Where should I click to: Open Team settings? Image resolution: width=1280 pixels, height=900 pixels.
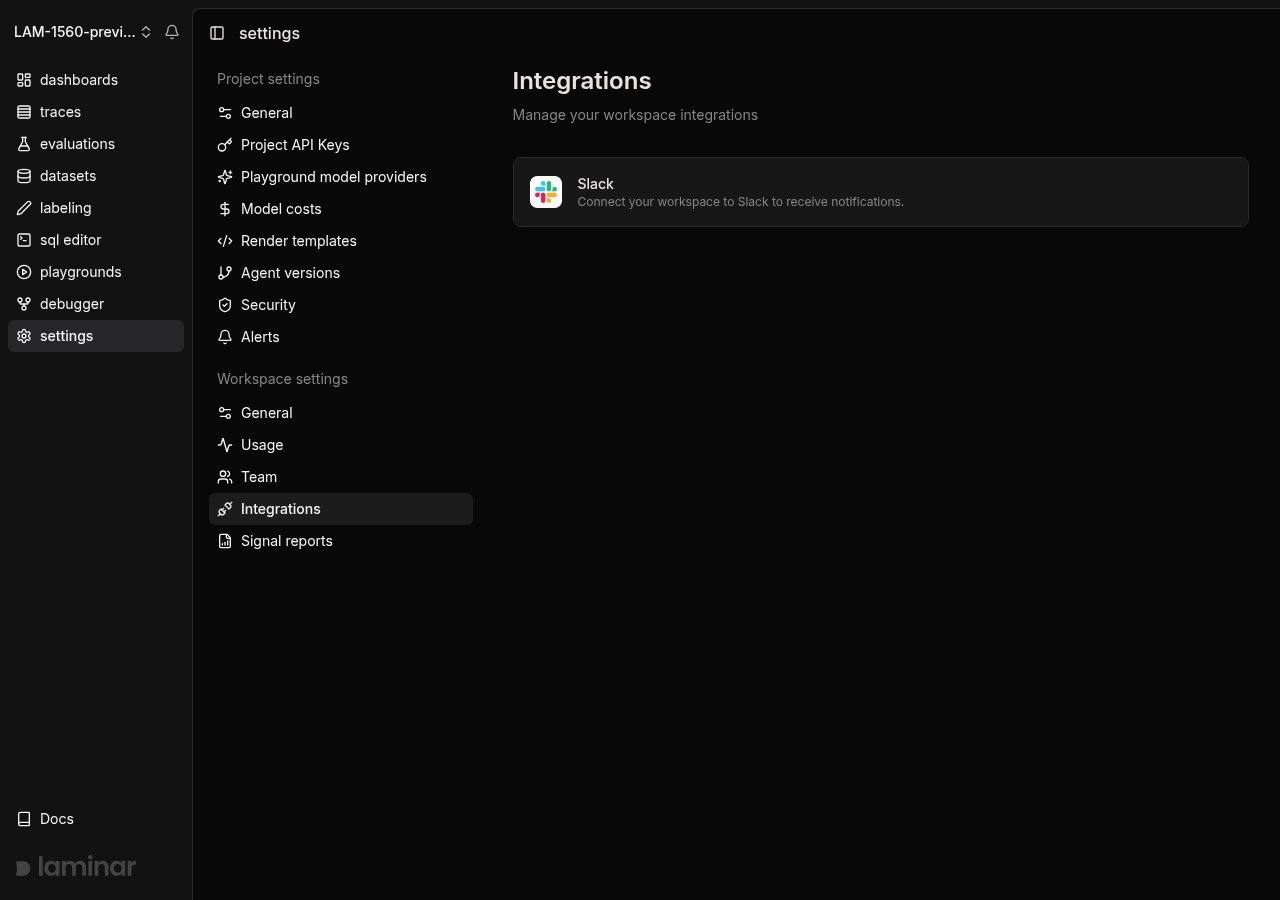pos(341,477)
